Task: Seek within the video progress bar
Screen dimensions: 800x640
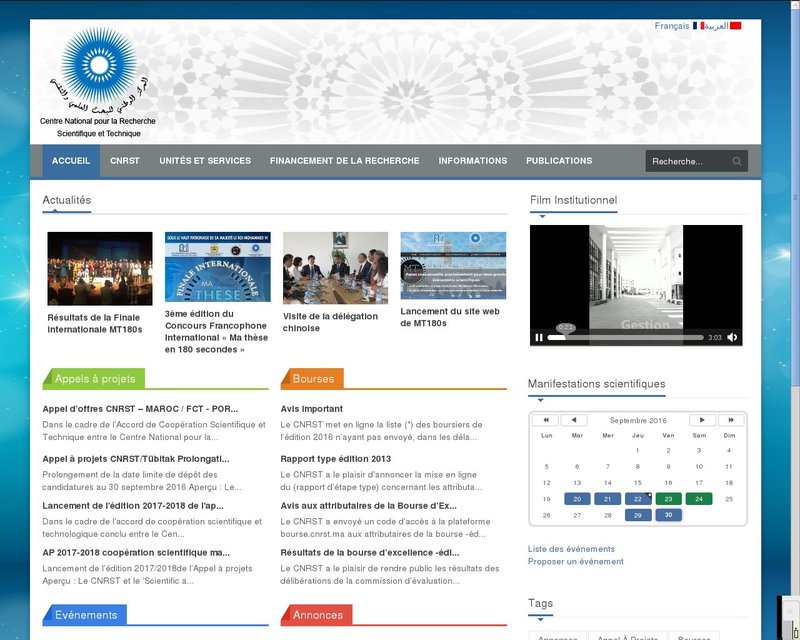Action: [x=625, y=337]
